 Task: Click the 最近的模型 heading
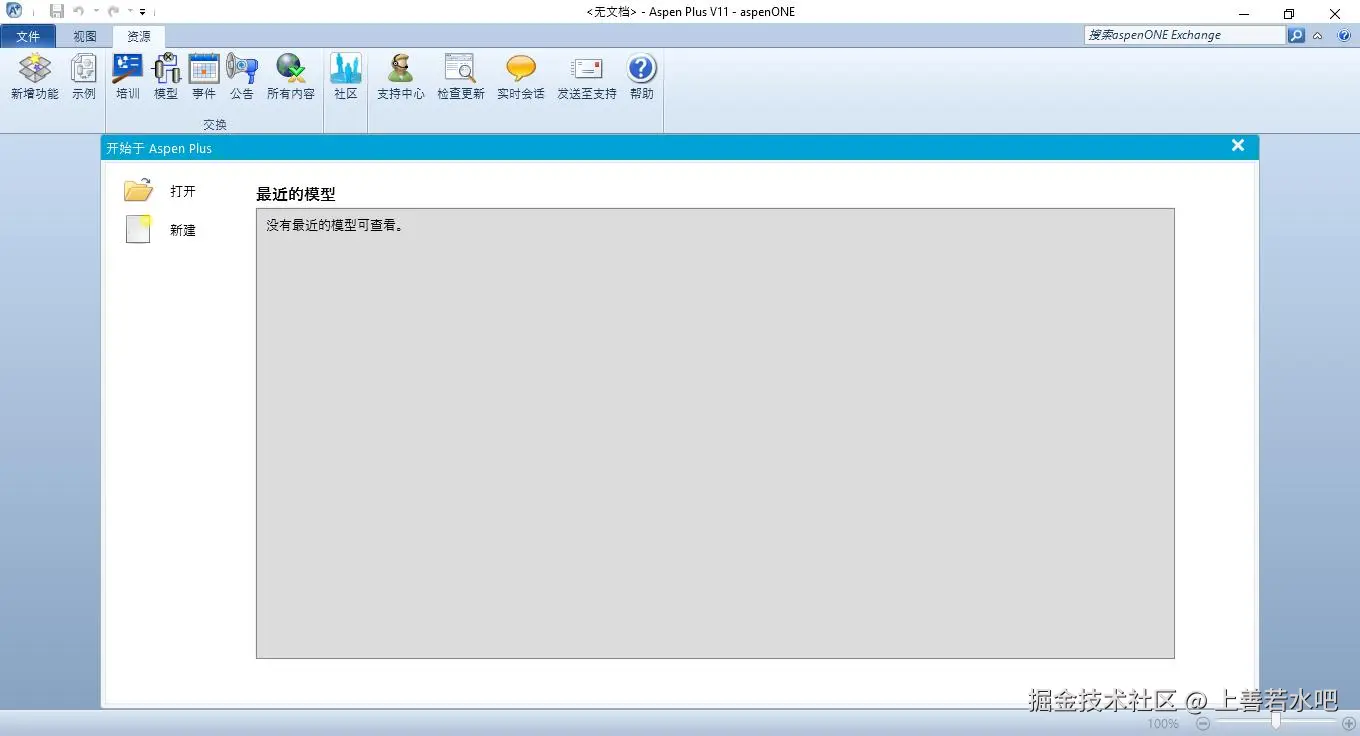click(x=296, y=194)
